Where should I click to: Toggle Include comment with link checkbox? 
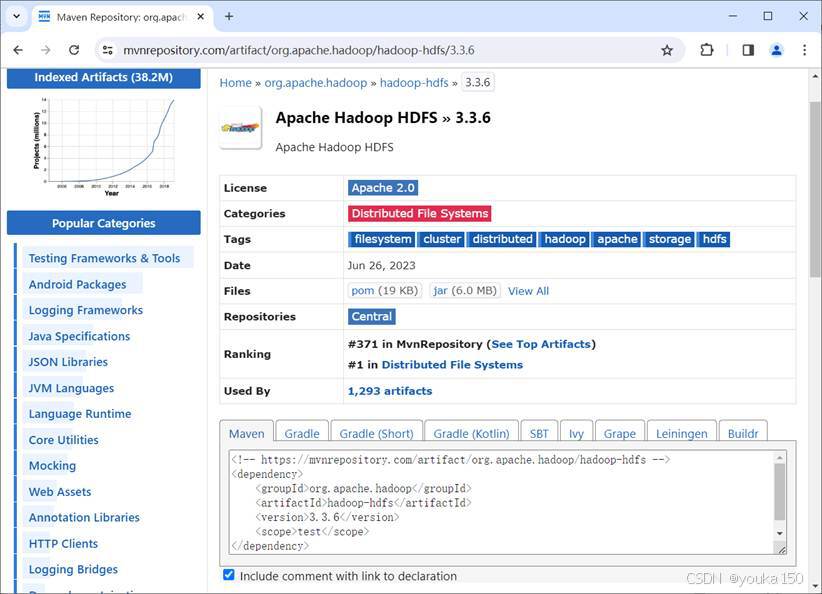pyautogui.click(x=229, y=575)
